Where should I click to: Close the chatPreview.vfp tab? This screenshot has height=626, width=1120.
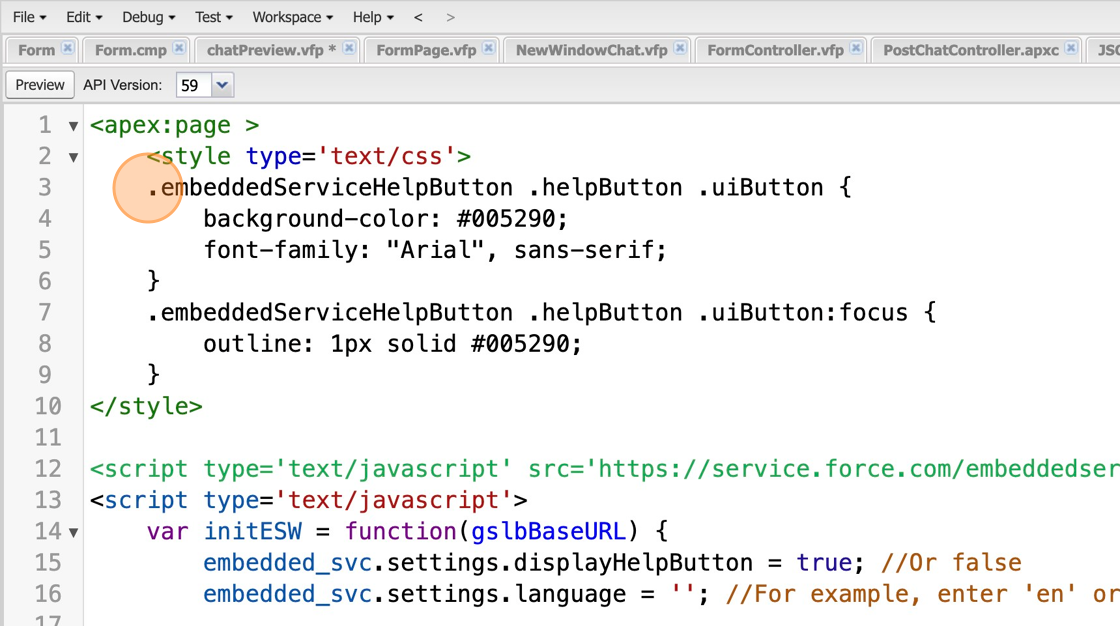[x=349, y=48]
